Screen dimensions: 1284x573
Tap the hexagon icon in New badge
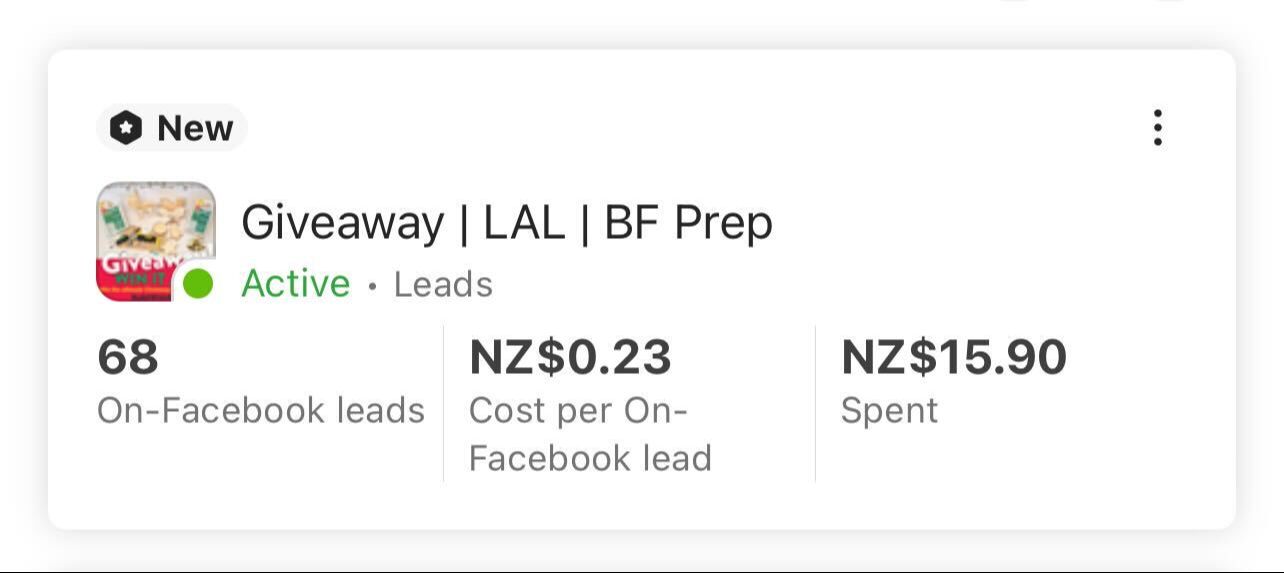[x=126, y=128]
